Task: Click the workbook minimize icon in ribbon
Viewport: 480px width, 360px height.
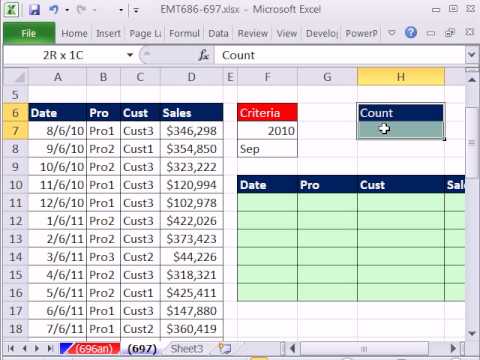Action: pos(431,33)
